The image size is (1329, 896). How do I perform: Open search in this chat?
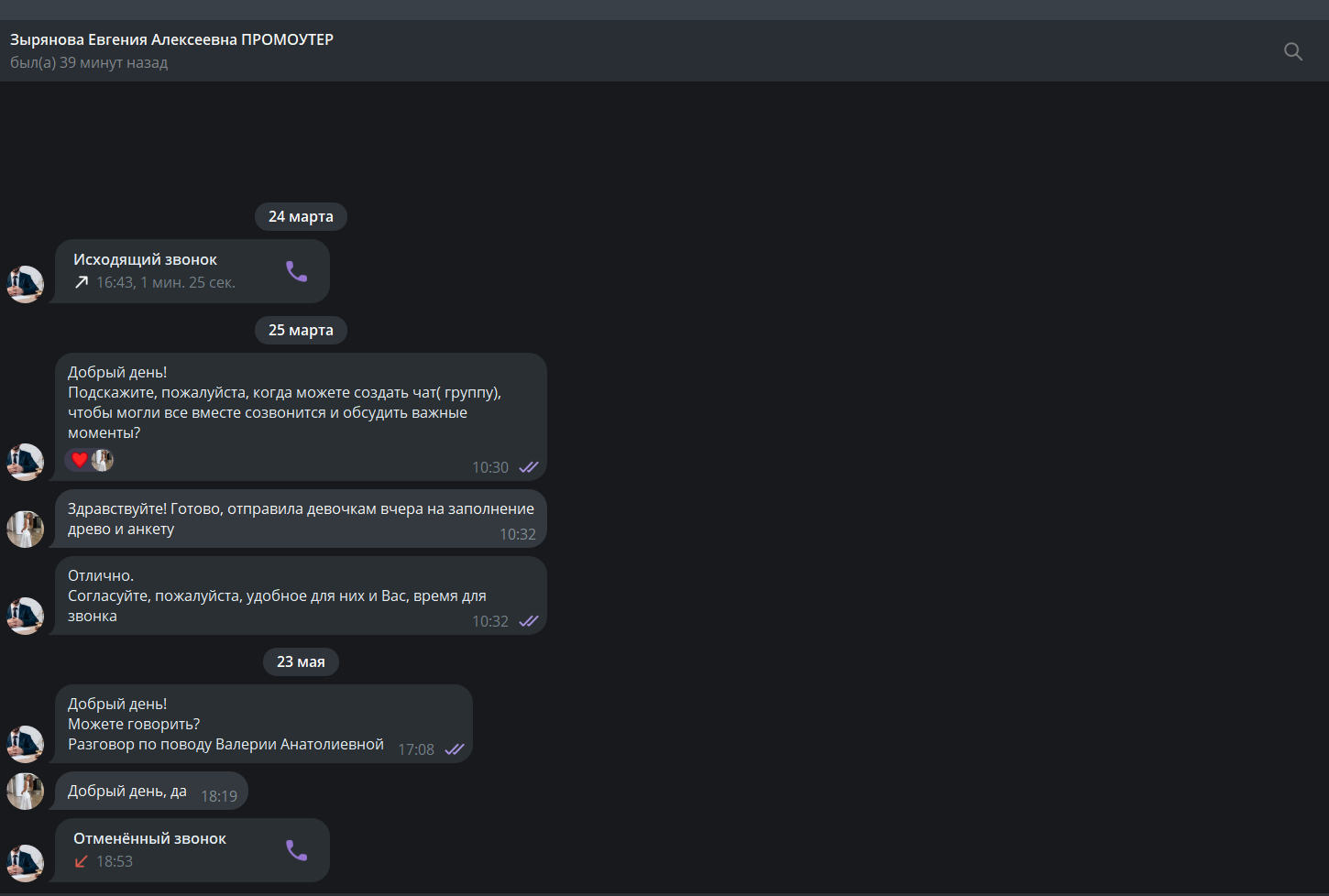pos(1292,51)
